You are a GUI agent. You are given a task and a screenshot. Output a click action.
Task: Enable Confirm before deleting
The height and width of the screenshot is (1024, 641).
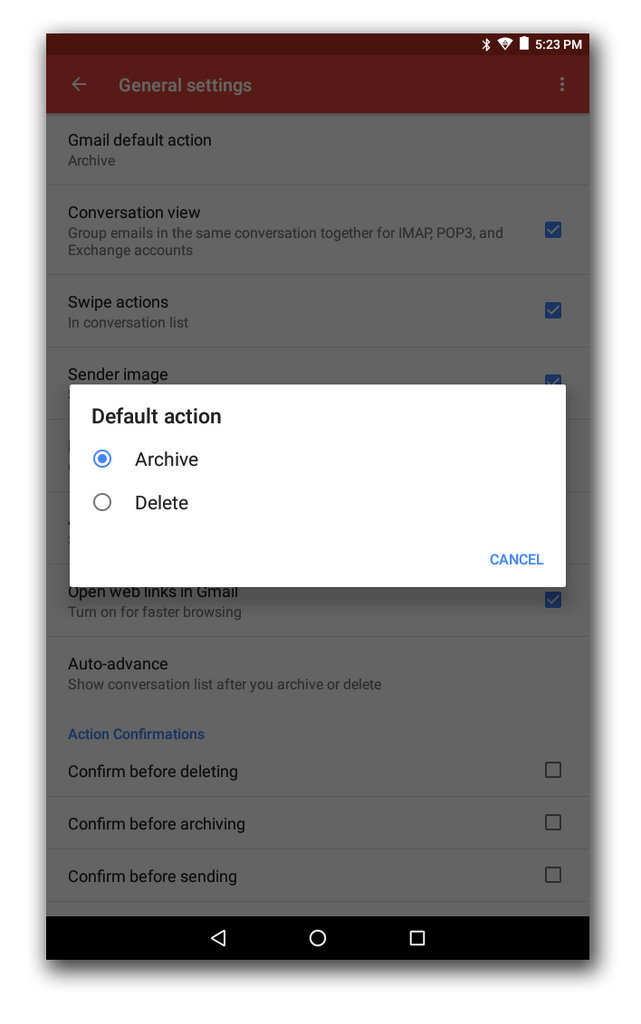(x=553, y=770)
